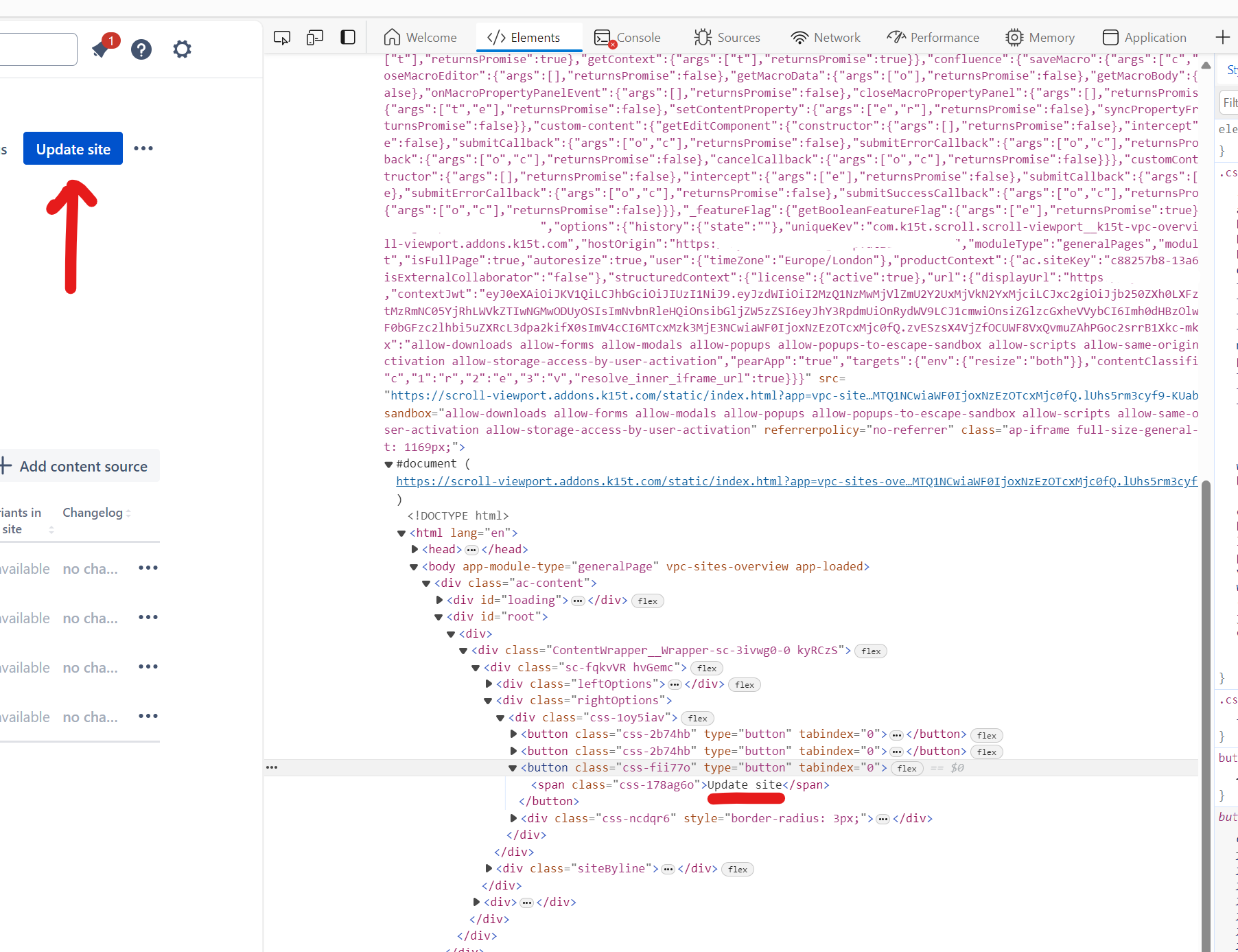The image size is (1238, 952).
Task: Switch to the Memory tab
Action: pyautogui.click(x=1040, y=38)
